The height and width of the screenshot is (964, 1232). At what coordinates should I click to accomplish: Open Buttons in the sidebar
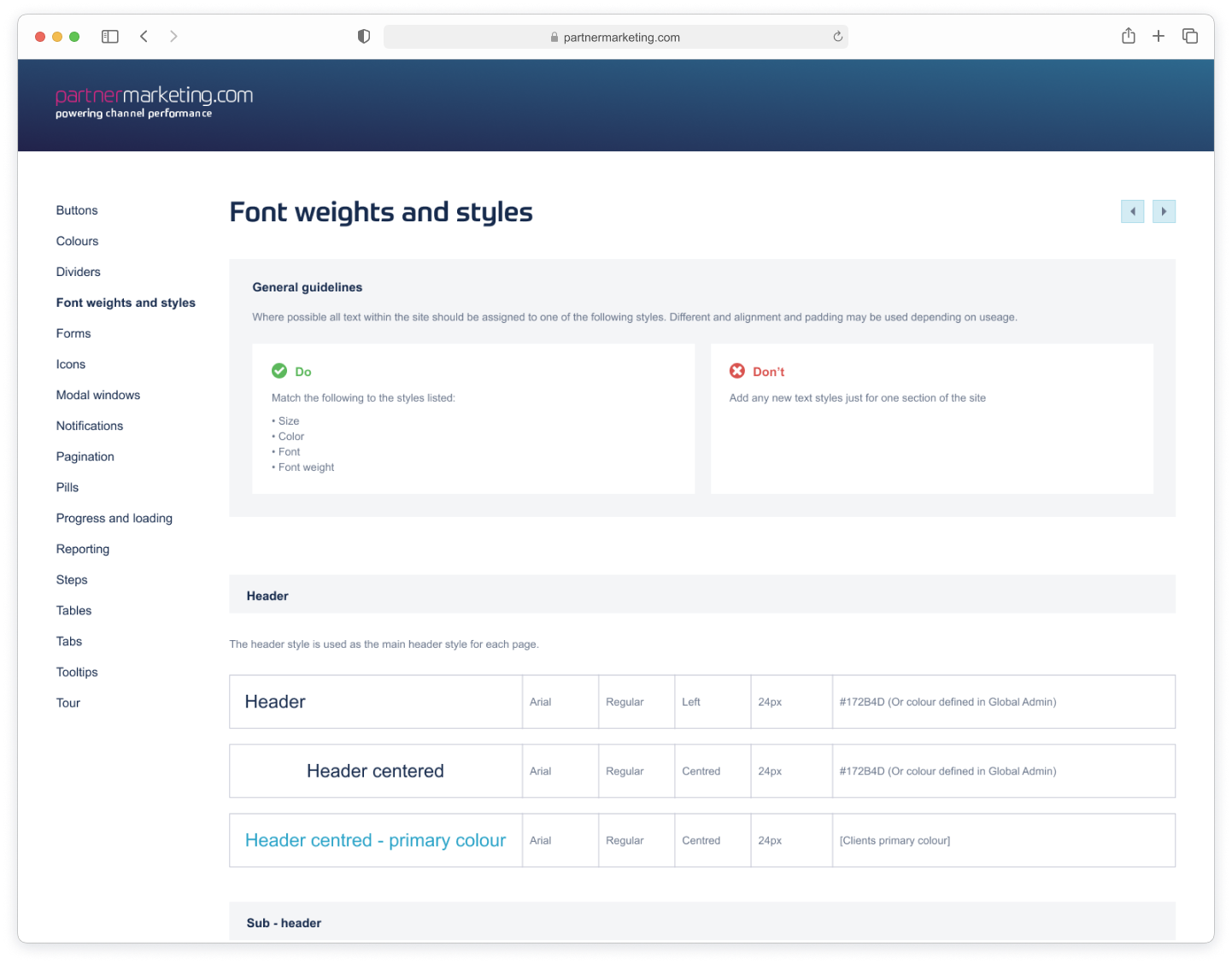[x=77, y=210]
